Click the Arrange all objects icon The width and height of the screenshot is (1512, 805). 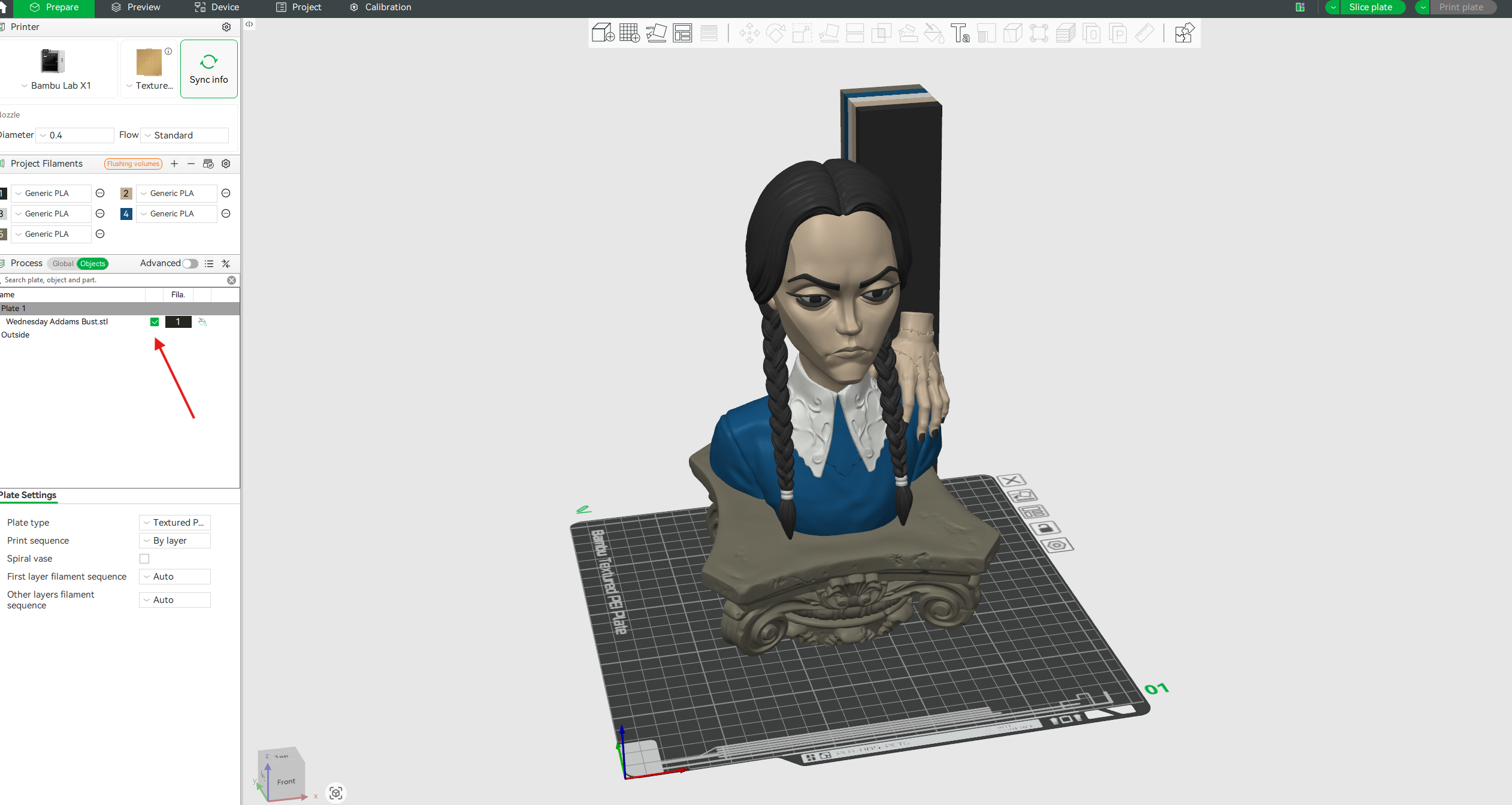coord(682,32)
